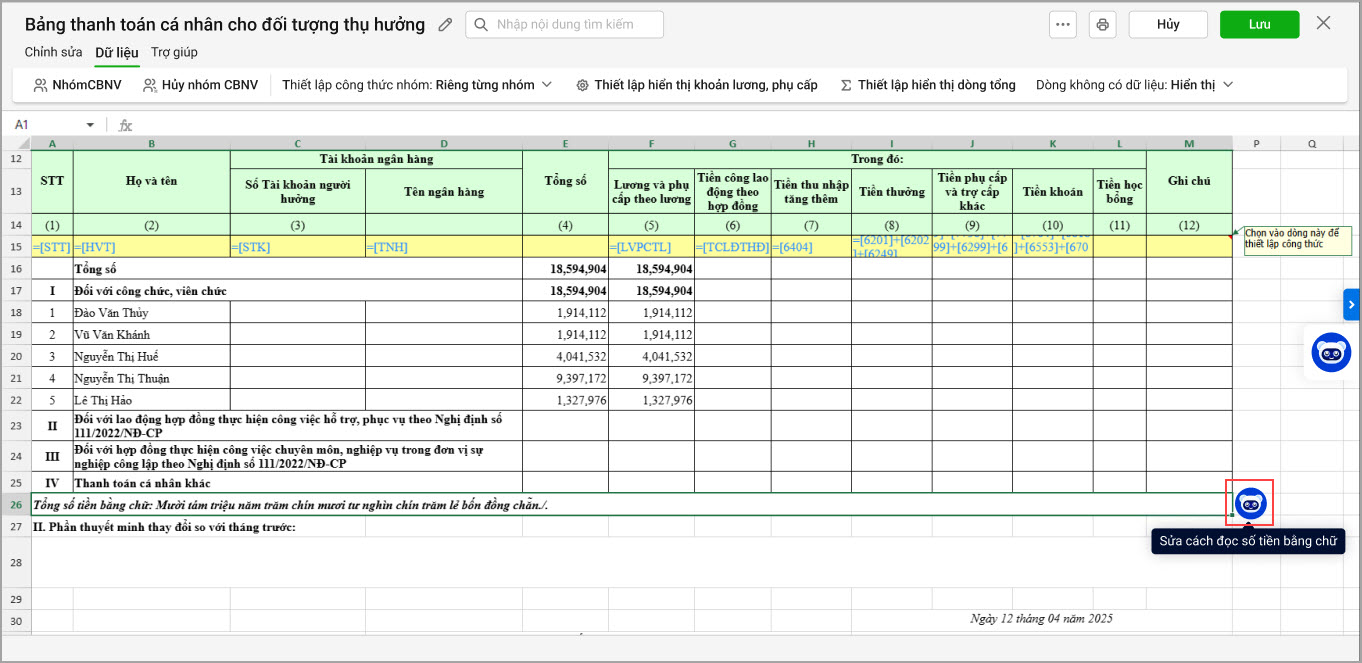Screen dimensions: 1362x663
Task: Close the payment table window
Action: [x=1323, y=23]
